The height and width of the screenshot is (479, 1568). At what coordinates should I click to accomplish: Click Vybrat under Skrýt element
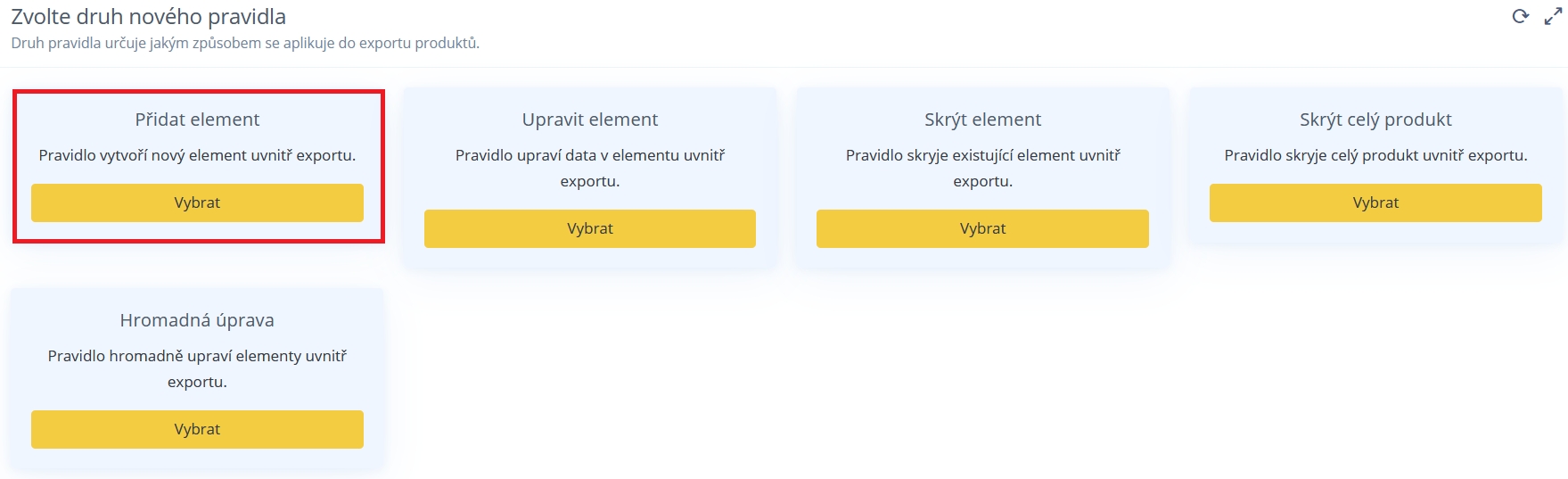point(982,228)
